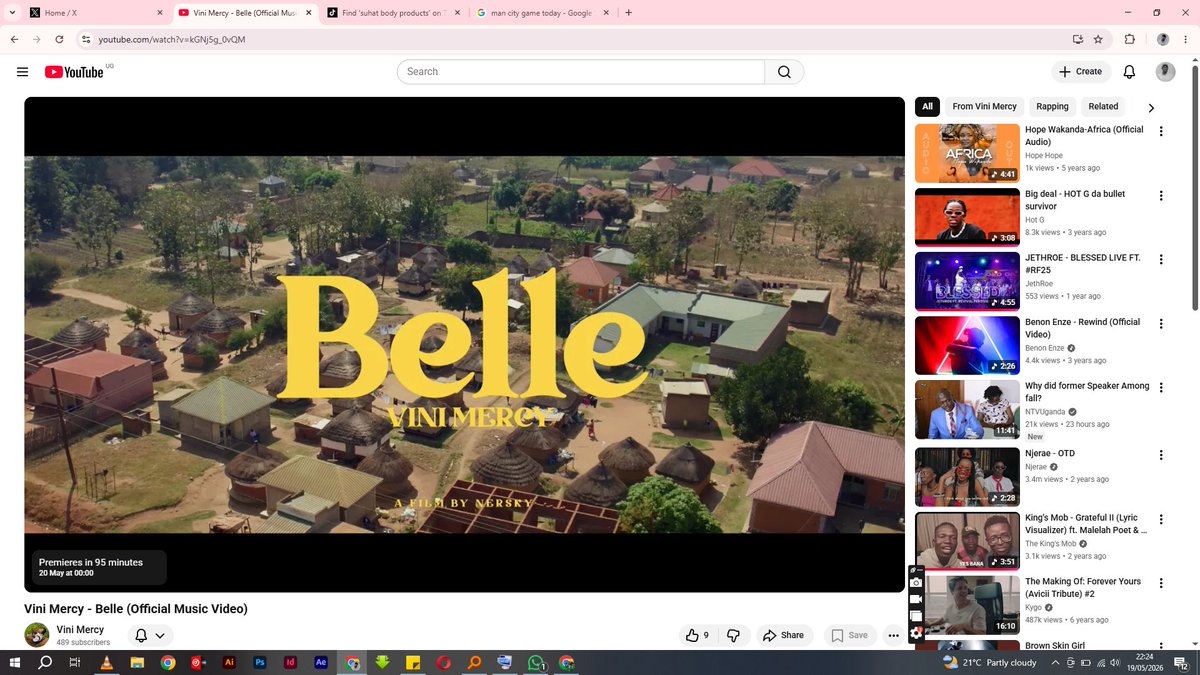The width and height of the screenshot is (1200, 675).
Task: Open options for Why did former Speaker video
Action: [x=1161, y=387]
